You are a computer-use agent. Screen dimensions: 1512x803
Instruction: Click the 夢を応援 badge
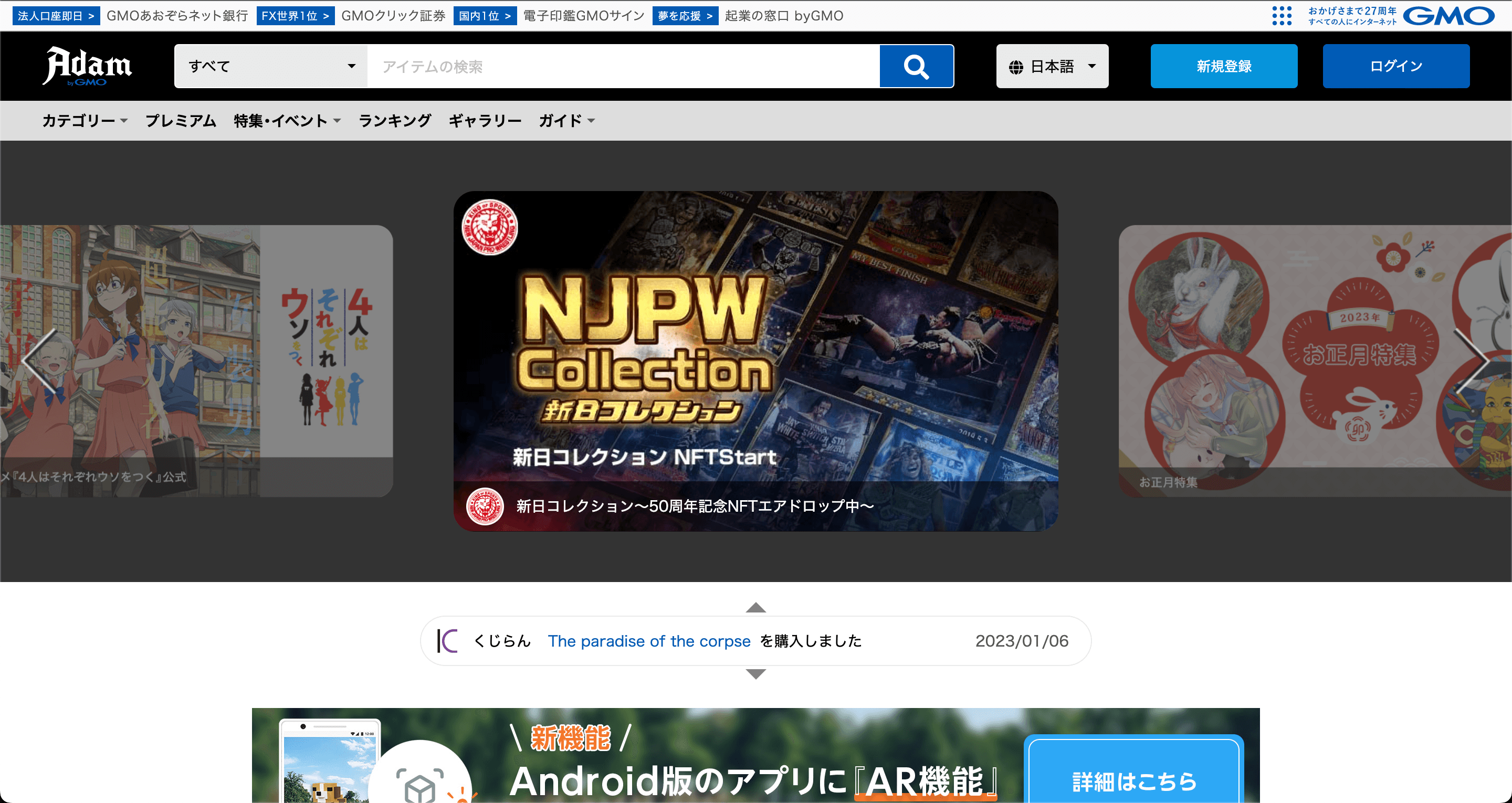[x=685, y=16]
